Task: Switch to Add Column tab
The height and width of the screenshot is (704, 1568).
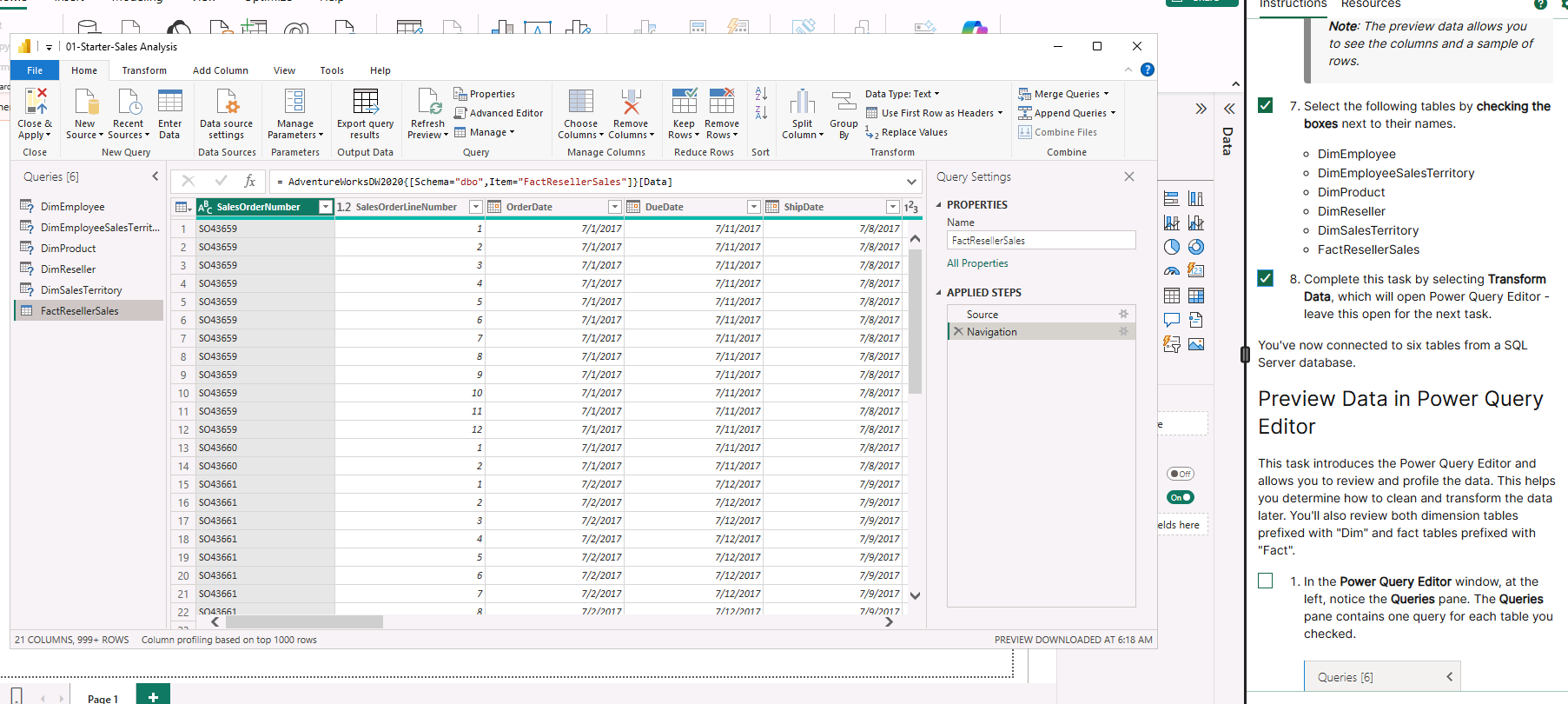Action: point(221,70)
